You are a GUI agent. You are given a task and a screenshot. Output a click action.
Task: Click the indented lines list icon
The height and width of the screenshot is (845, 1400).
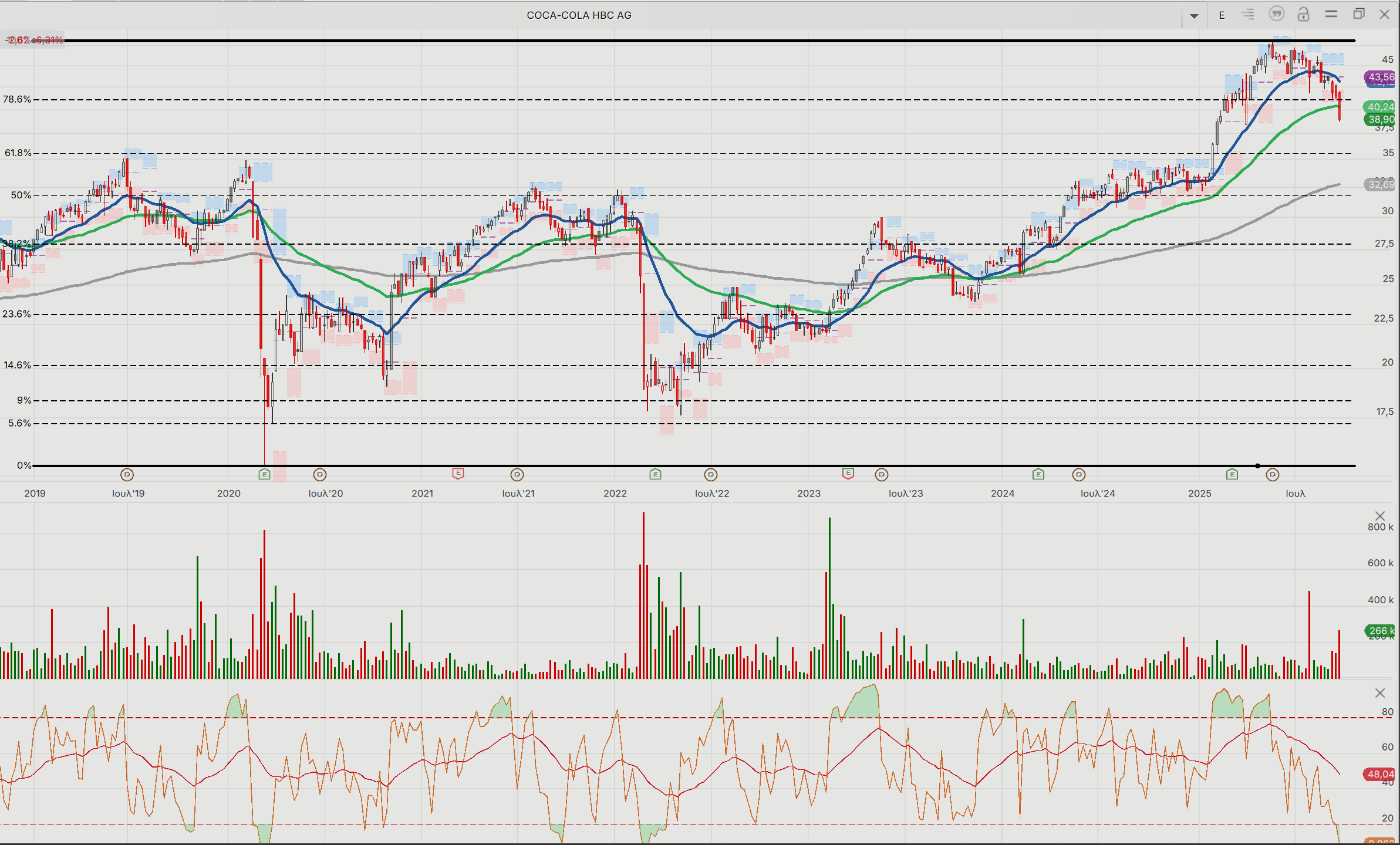[x=1248, y=15]
